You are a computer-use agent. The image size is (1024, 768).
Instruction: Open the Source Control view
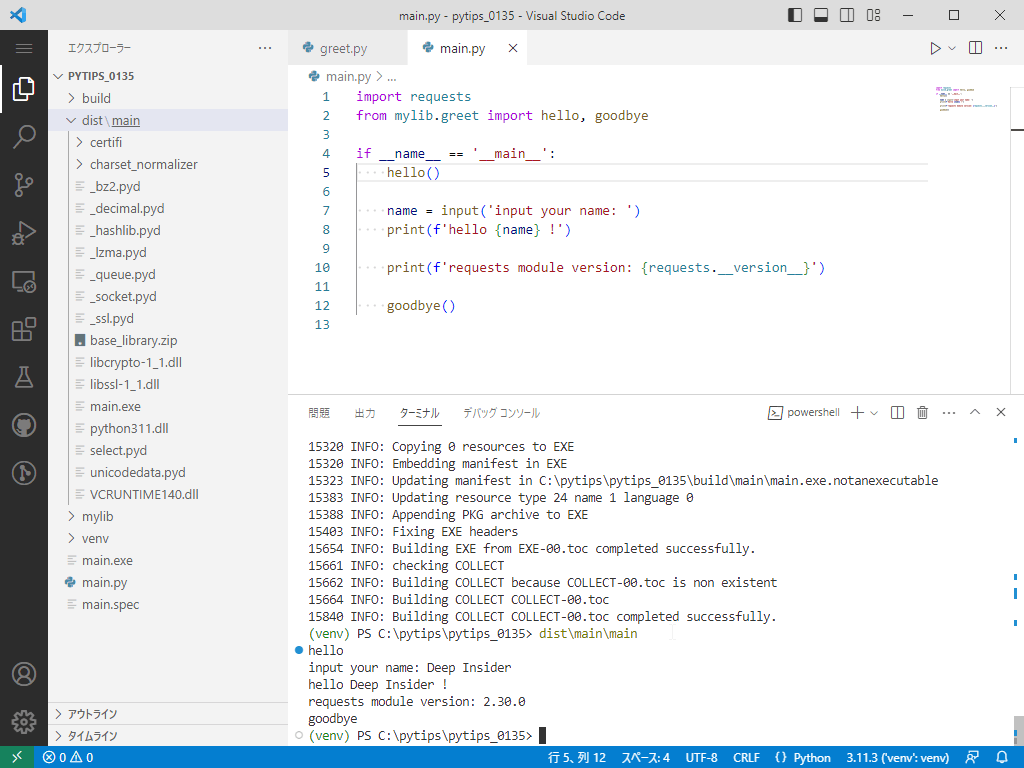click(x=24, y=185)
